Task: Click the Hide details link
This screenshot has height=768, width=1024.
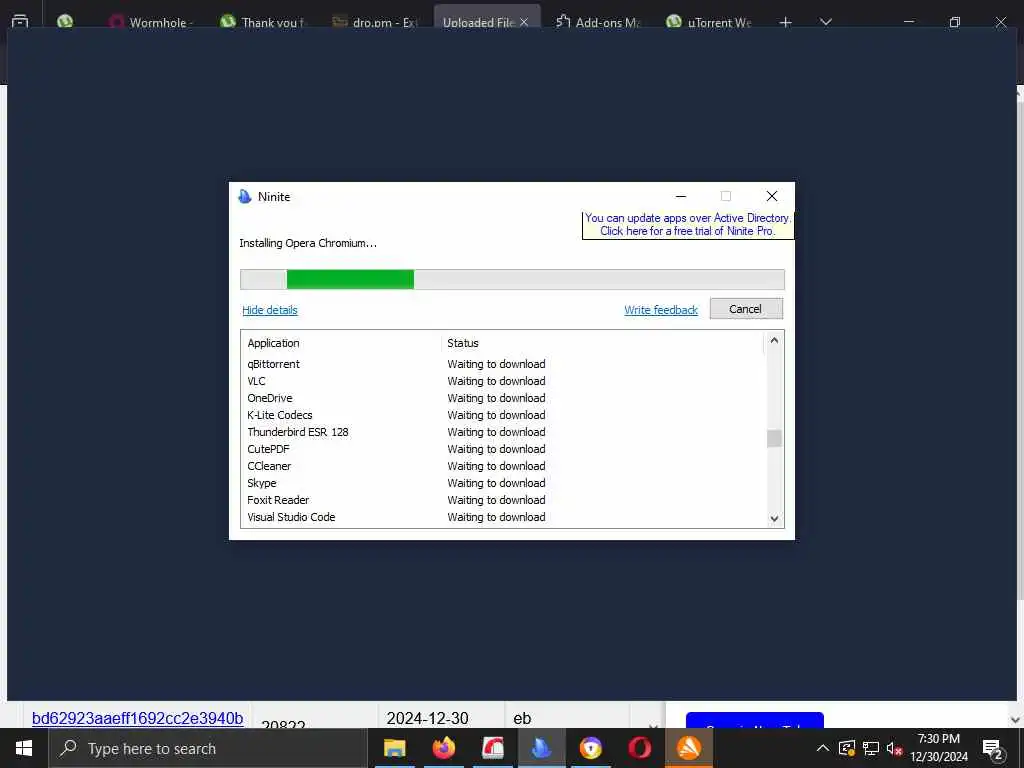Action: tap(270, 310)
